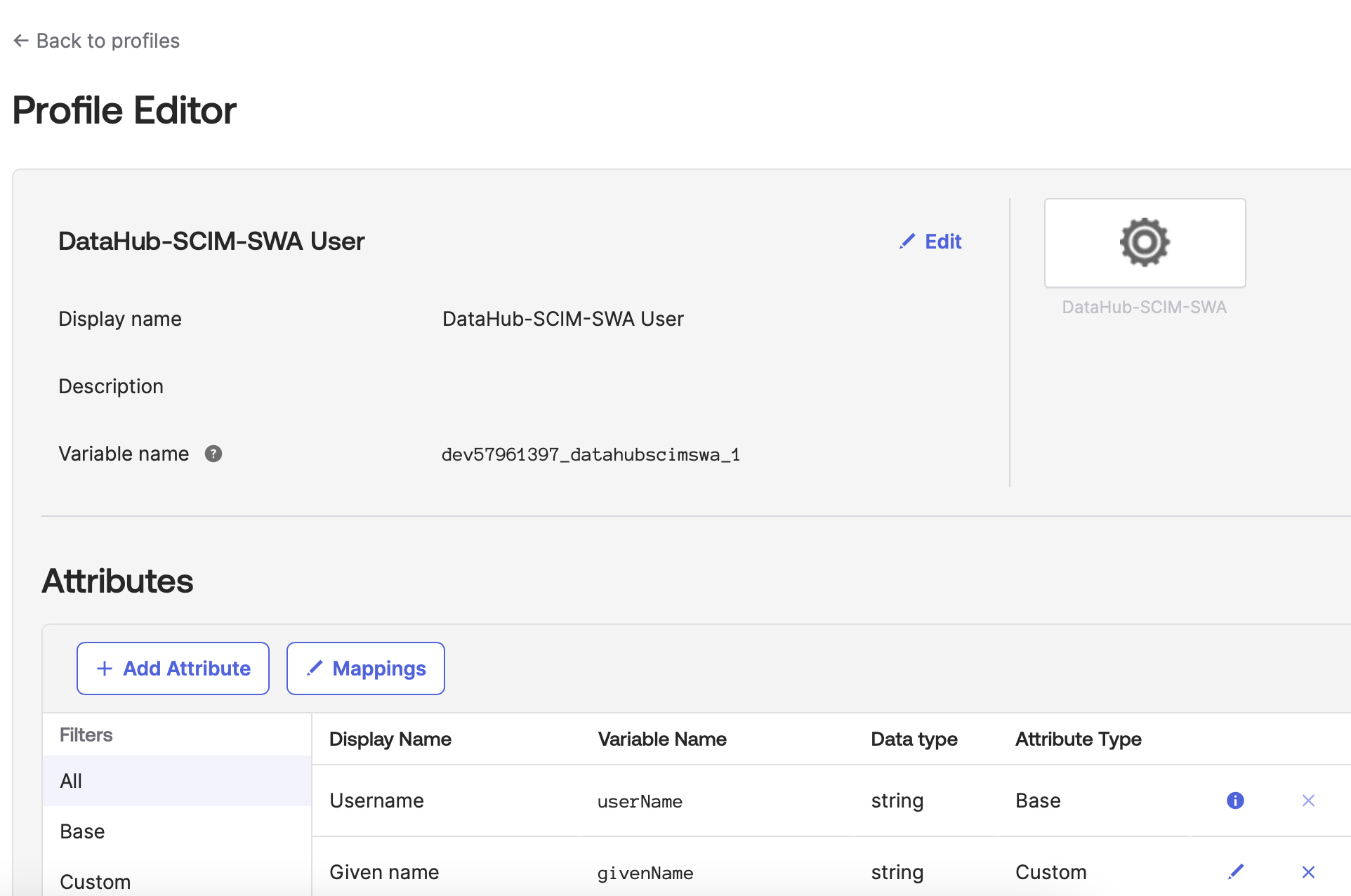The image size is (1351, 896).
Task: Click the DataHub-SCIM-SWA app label under logo
Action: (x=1144, y=308)
